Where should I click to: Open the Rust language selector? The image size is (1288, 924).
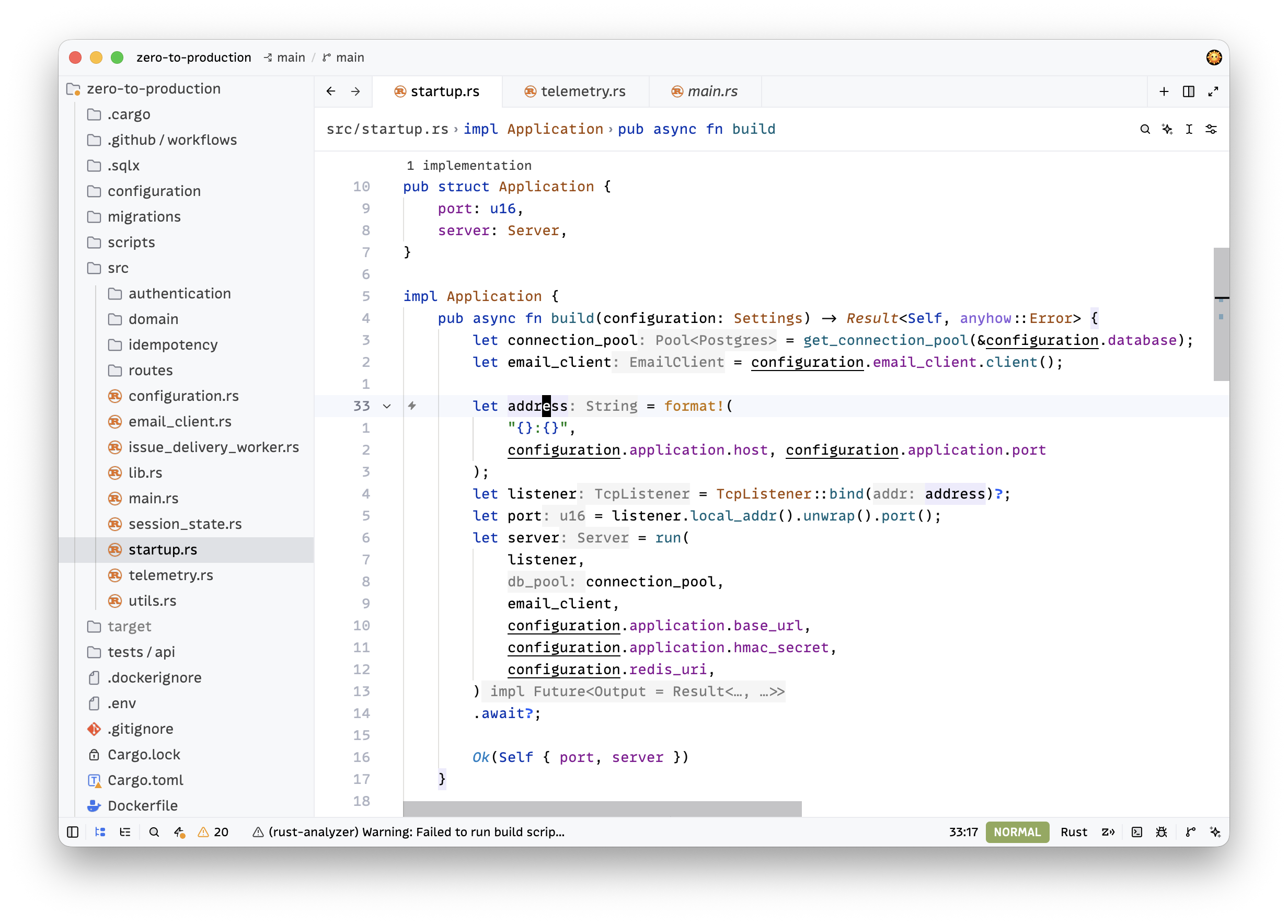(x=1073, y=831)
